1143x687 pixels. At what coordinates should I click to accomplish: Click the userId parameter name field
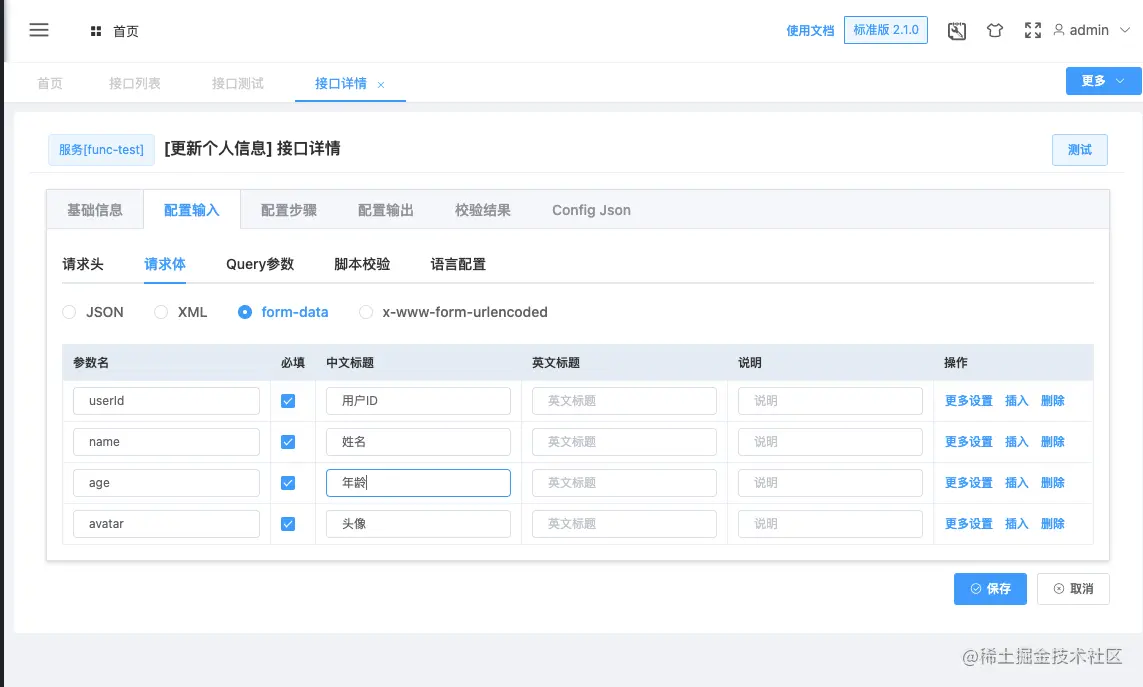[x=166, y=401]
